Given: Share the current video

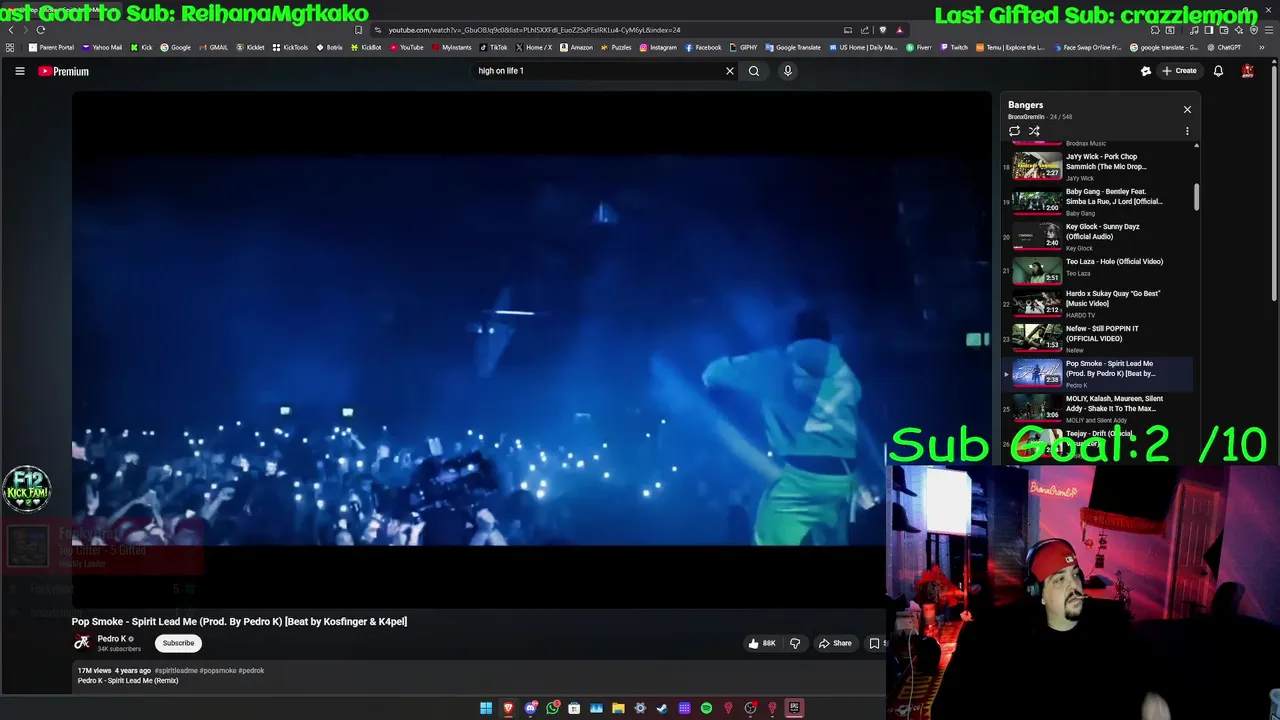Looking at the screenshot, I should pyautogui.click(x=835, y=643).
